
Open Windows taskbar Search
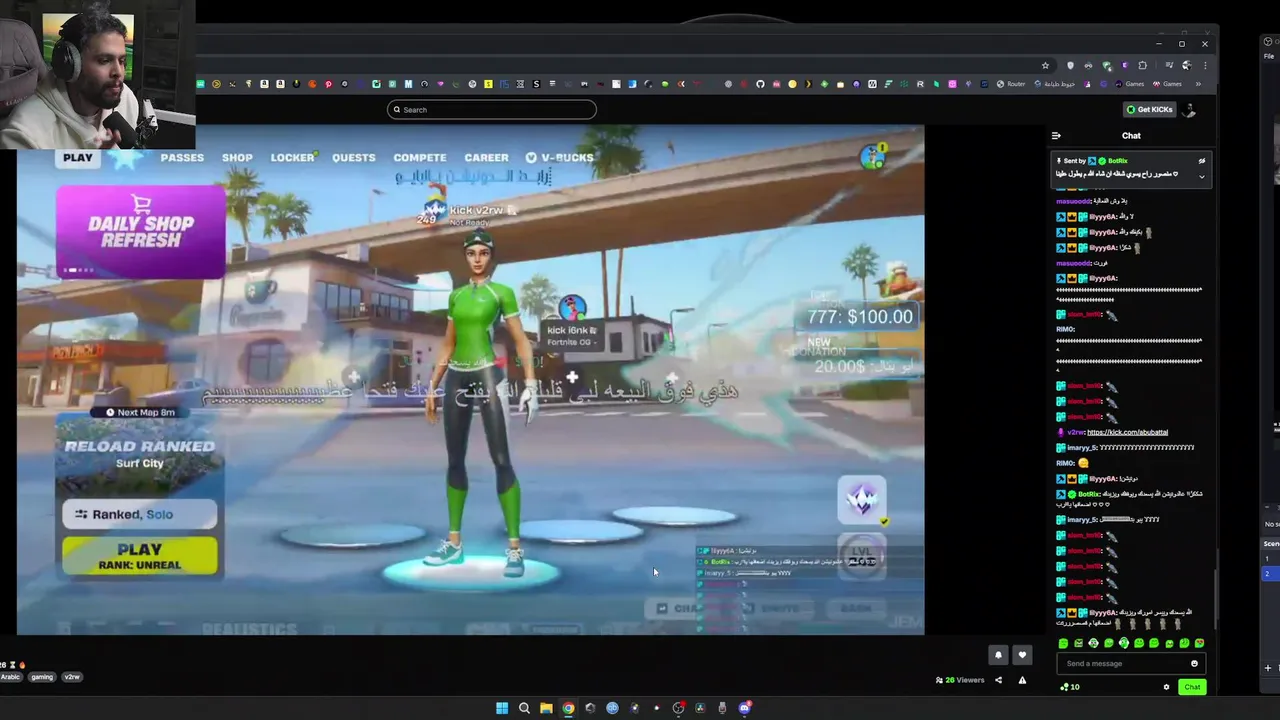coord(524,708)
